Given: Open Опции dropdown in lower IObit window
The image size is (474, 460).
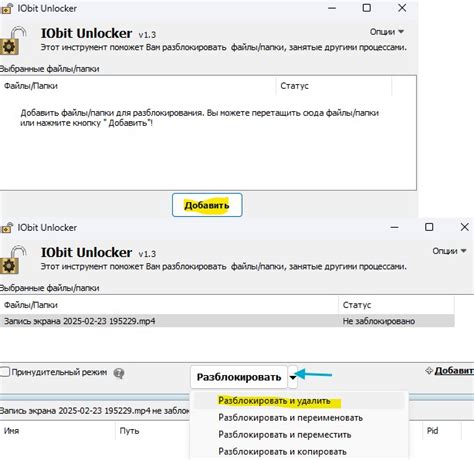Looking at the screenshot, I should click(449, 251).
